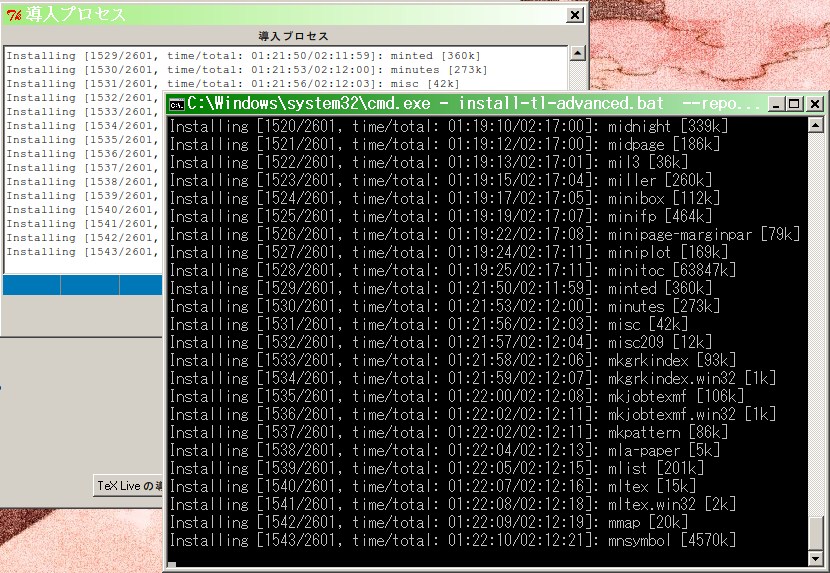Click the console scrollbar down arrow

coord(818,557)
